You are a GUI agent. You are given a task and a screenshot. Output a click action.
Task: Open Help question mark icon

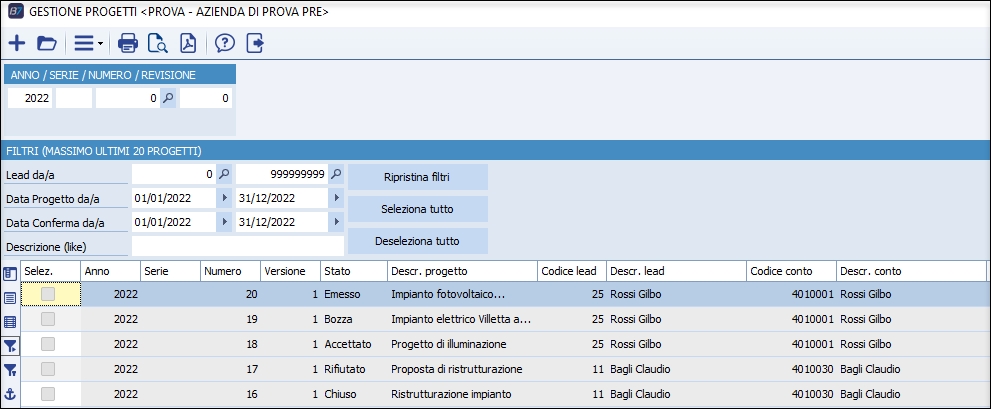click(x=224, y=43)
